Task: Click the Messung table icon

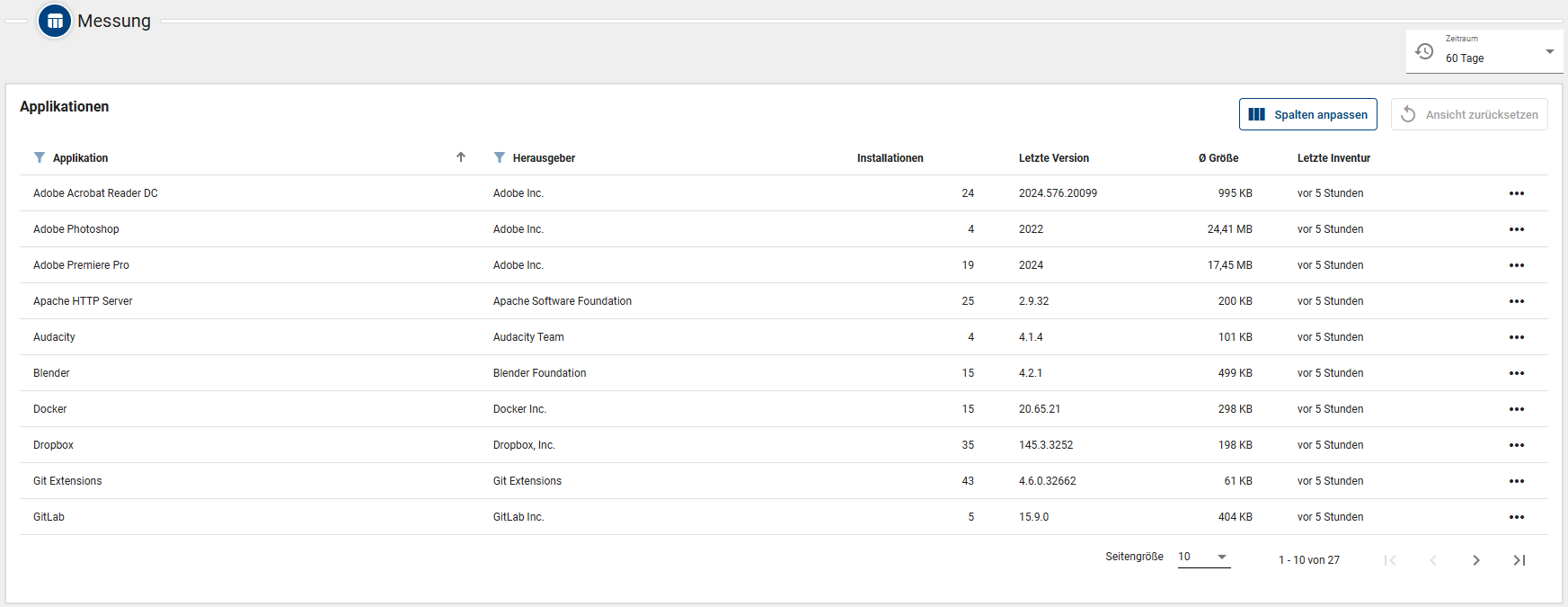Action: tap(55, 21)
